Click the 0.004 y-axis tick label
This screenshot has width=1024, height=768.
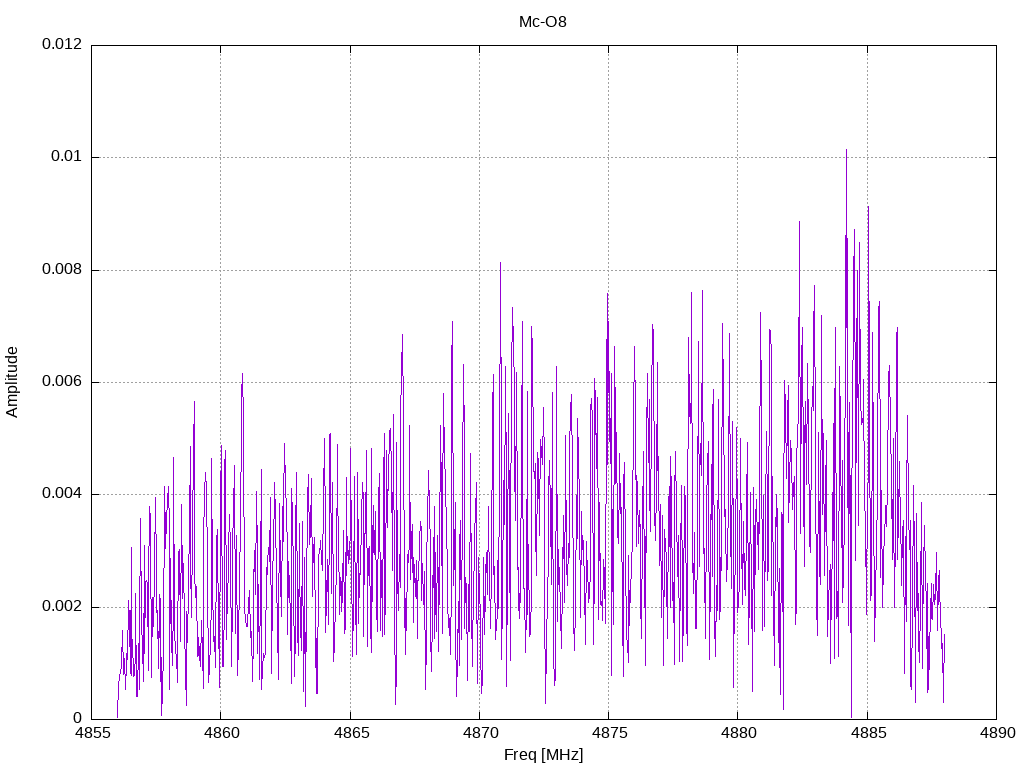[61, 495]
